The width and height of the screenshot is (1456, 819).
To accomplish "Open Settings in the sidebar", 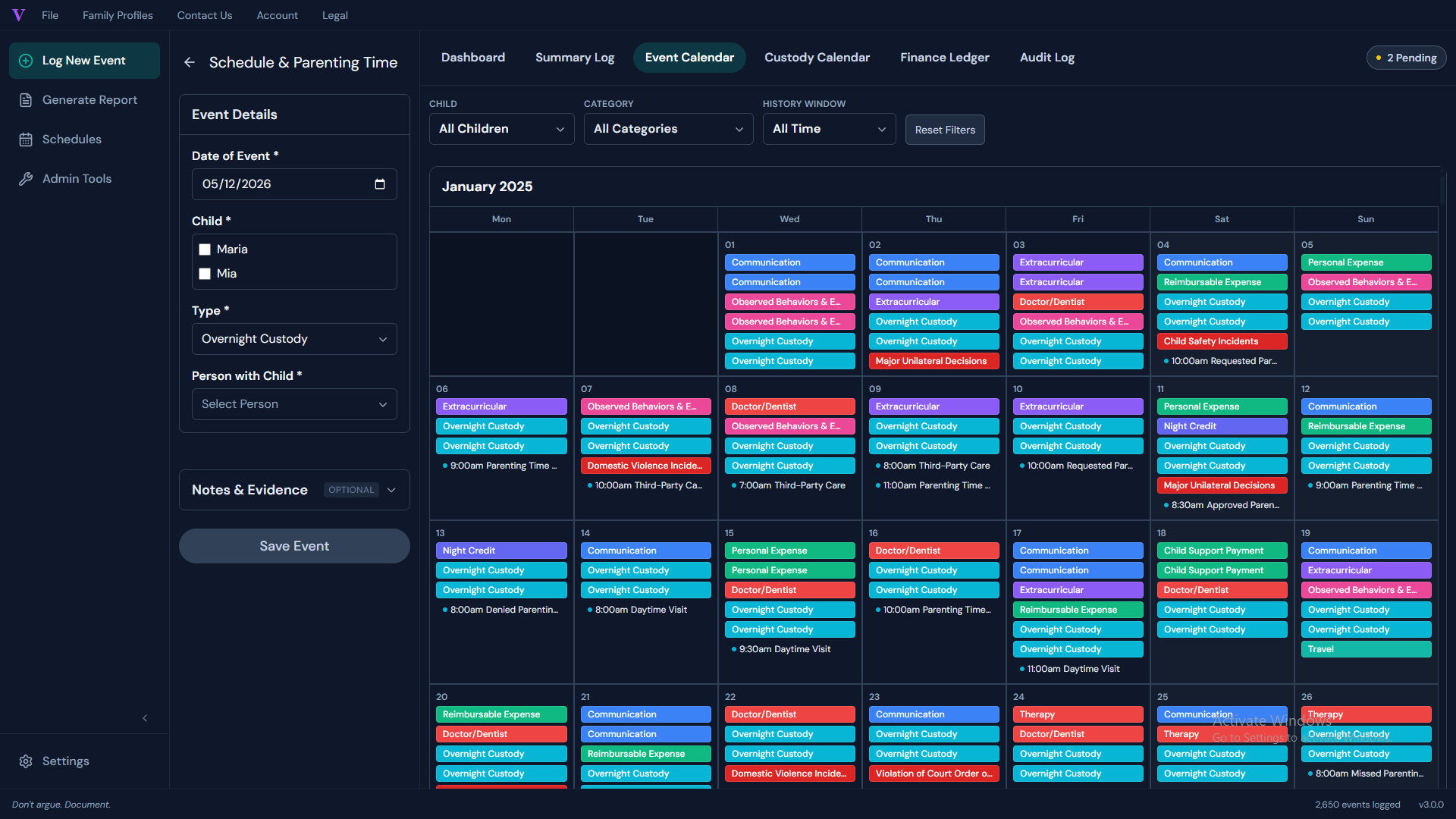I will (x=84, y=761).
